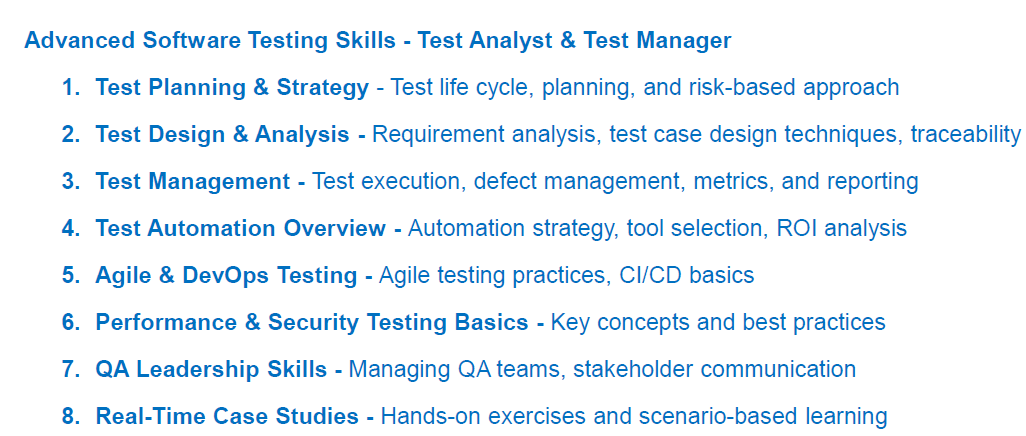Click the requirement analysis and traceability description
Viewport: 1026px width, 436px height.
696,135
